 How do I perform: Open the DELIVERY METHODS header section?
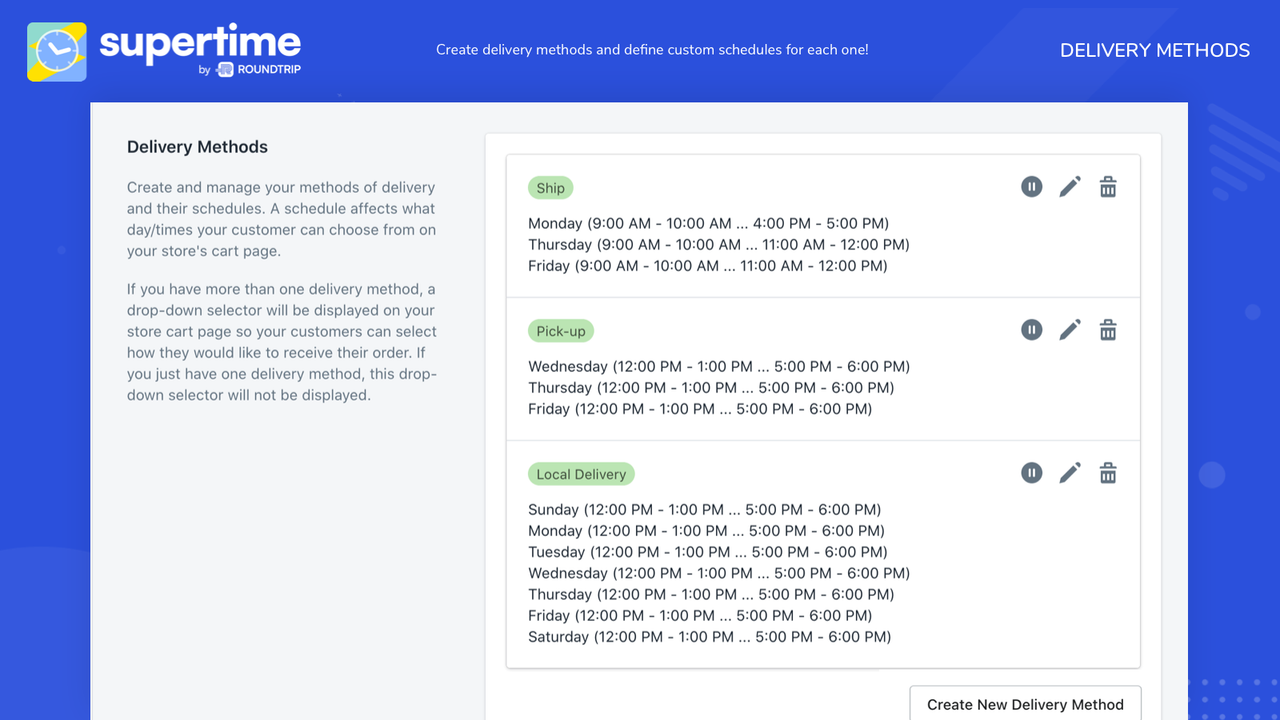coord(1154,50)
